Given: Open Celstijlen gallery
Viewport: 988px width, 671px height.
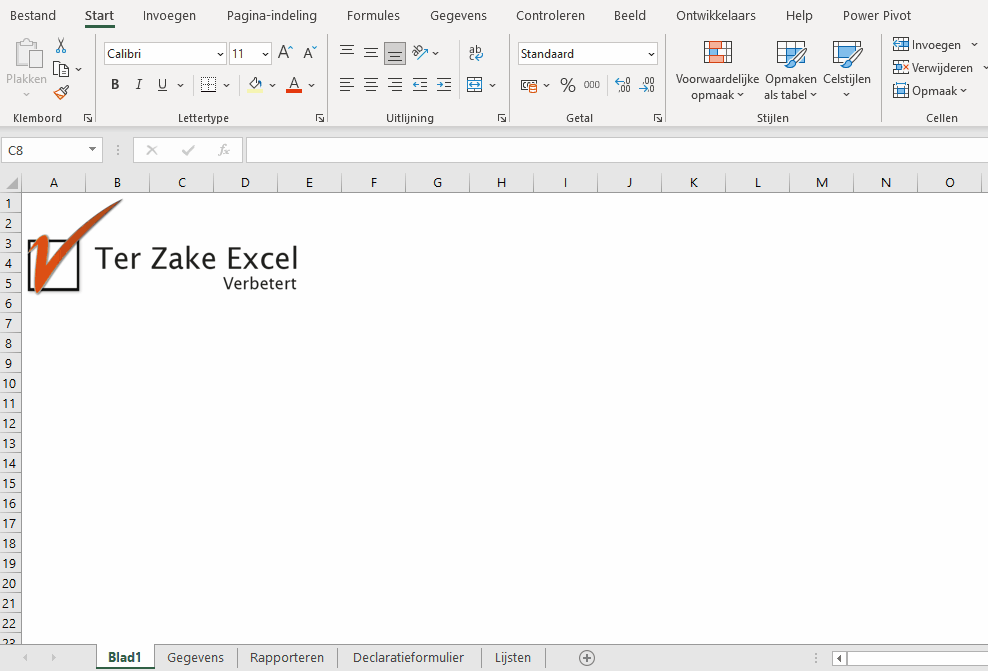Looking at the screenshot, I should pos(847,70).
